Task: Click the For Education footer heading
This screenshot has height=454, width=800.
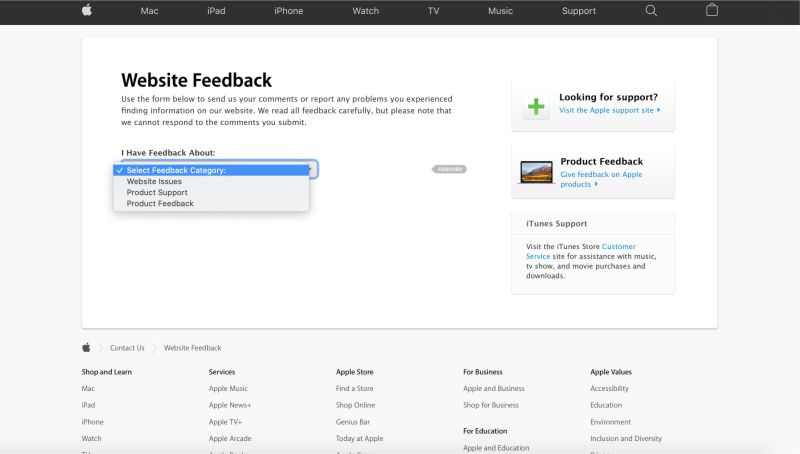Action: click(x=485, y=431)
